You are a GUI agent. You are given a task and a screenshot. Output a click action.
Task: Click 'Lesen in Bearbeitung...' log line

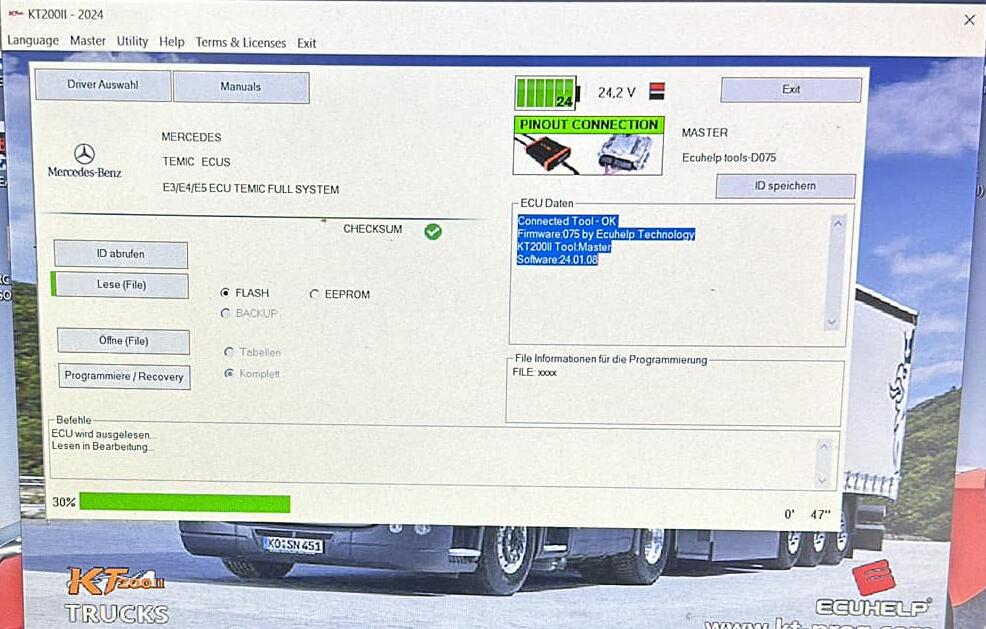click(x=102, y=446)
